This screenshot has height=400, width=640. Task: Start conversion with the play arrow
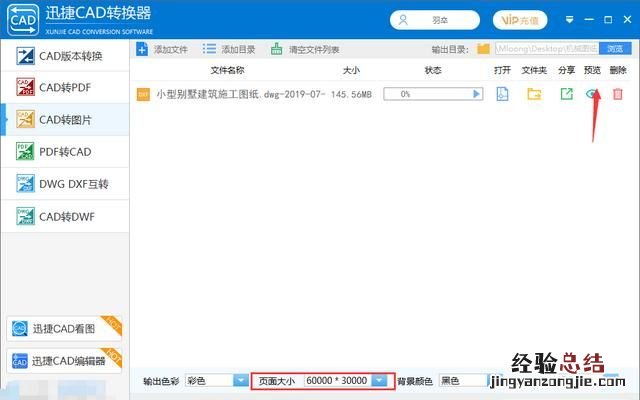coord(477,94)
